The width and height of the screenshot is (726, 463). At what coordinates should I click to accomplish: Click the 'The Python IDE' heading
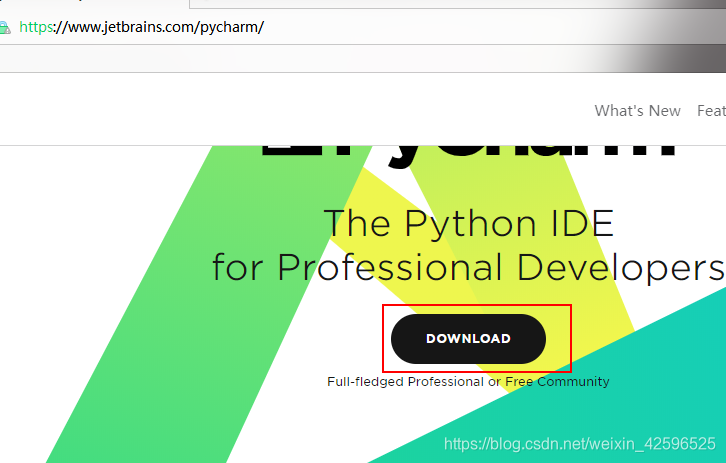[x=469, y=223]
